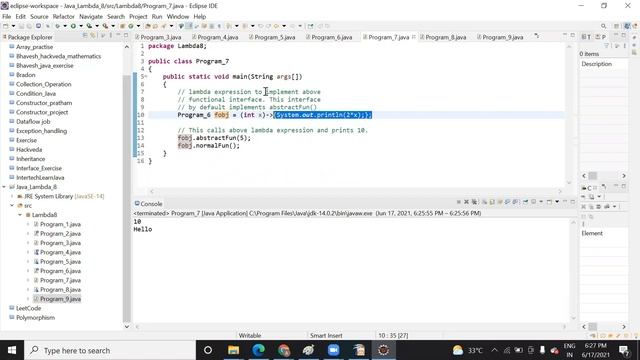Click the New file toolbar icon
The width and height of the screenshot is (640, 360).
point(6,26)
